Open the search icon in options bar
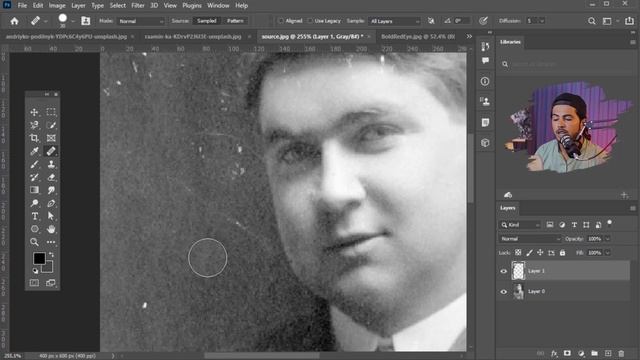The image size is (640, 360). (x=591, y=21)
